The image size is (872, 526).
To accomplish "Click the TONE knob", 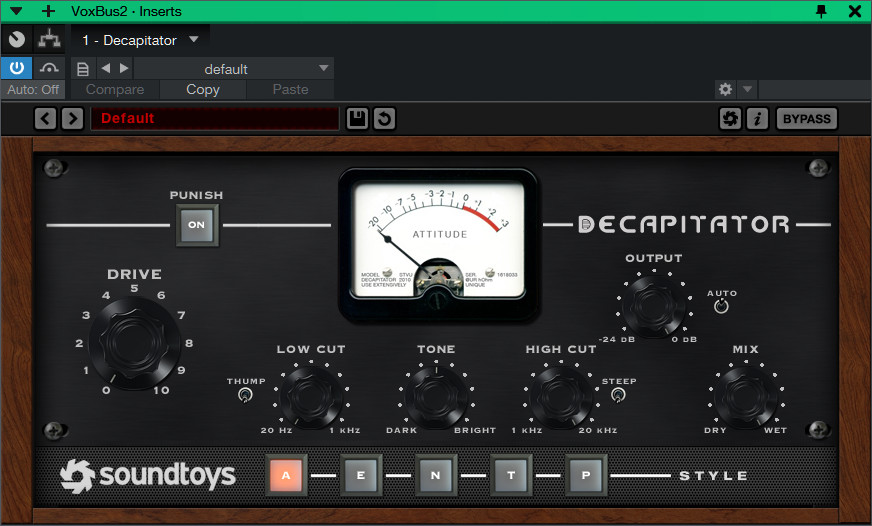I will coord(436,396).
